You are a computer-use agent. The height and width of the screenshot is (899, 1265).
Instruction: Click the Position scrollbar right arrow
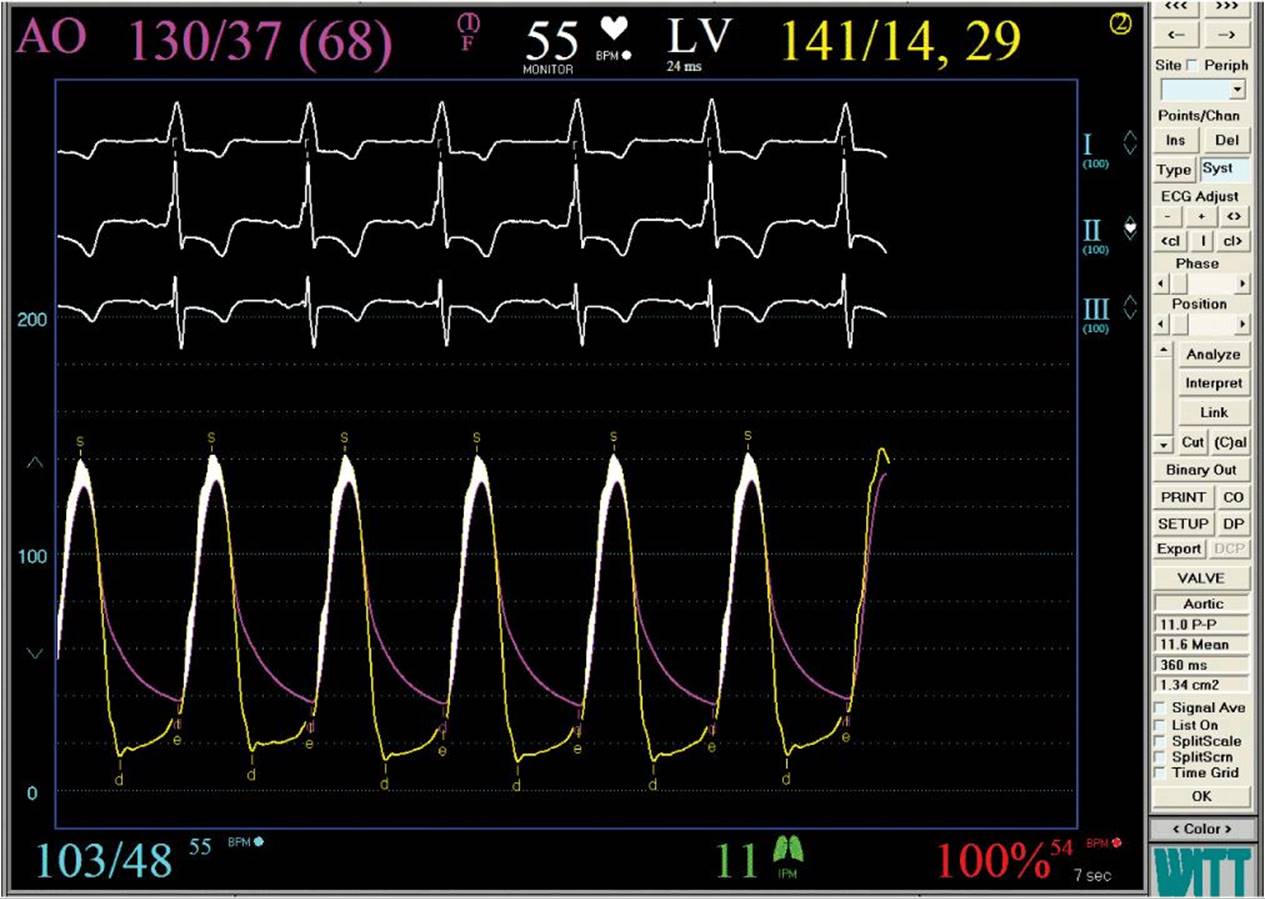[1242, 325]
